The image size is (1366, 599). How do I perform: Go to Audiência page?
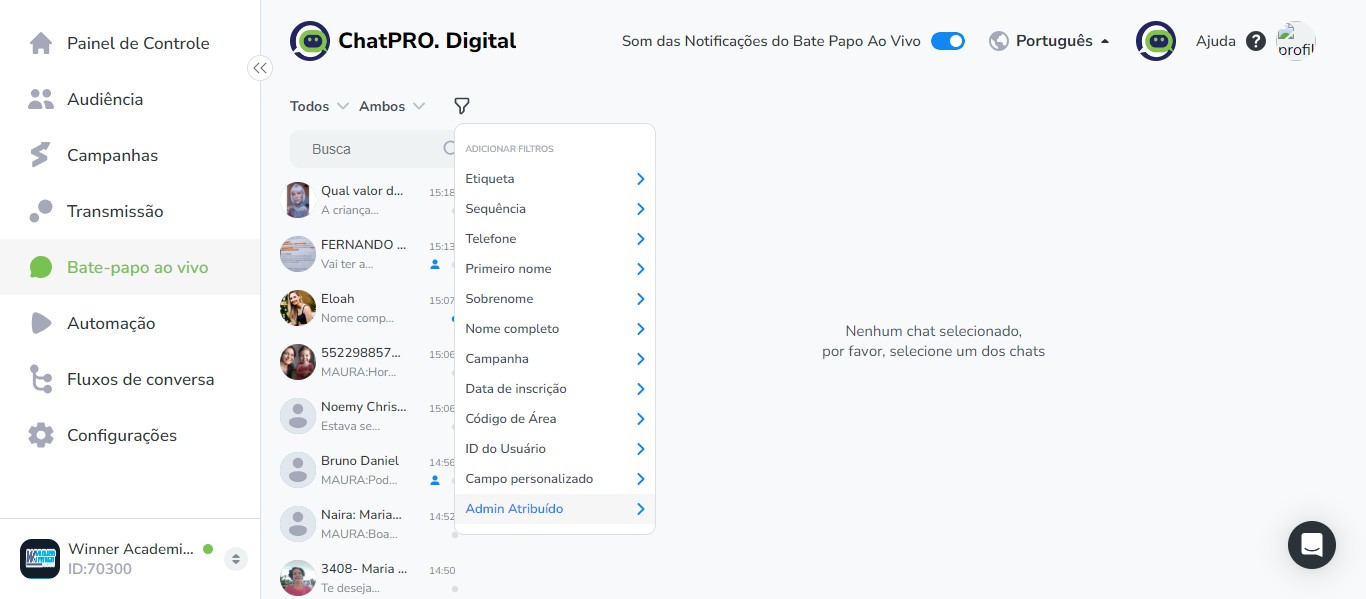pos(130,99)
